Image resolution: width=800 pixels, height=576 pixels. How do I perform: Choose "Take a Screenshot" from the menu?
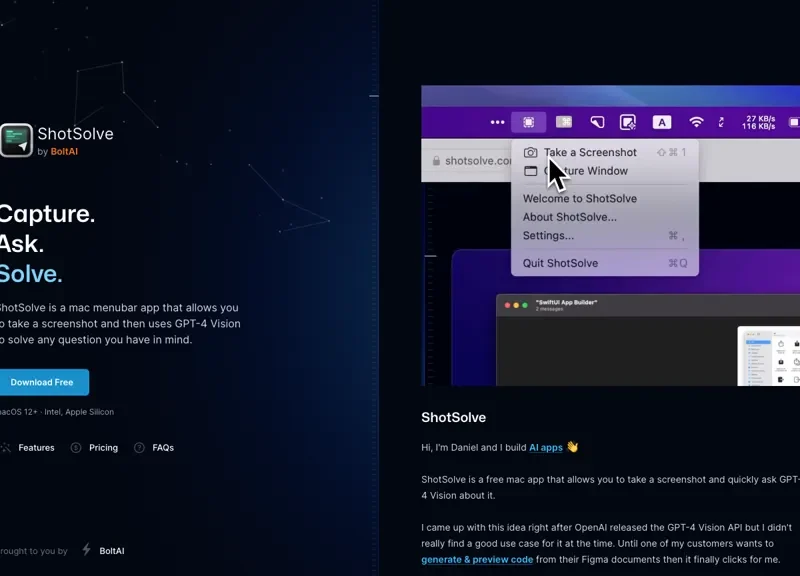click(x=605, y=152)
